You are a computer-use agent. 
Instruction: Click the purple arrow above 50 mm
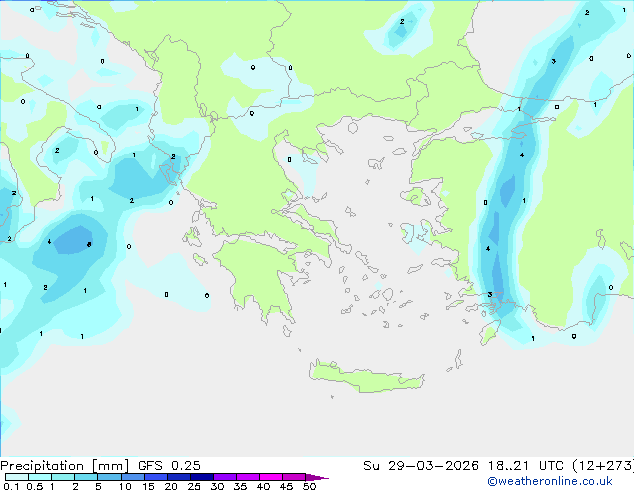[317, 477]
